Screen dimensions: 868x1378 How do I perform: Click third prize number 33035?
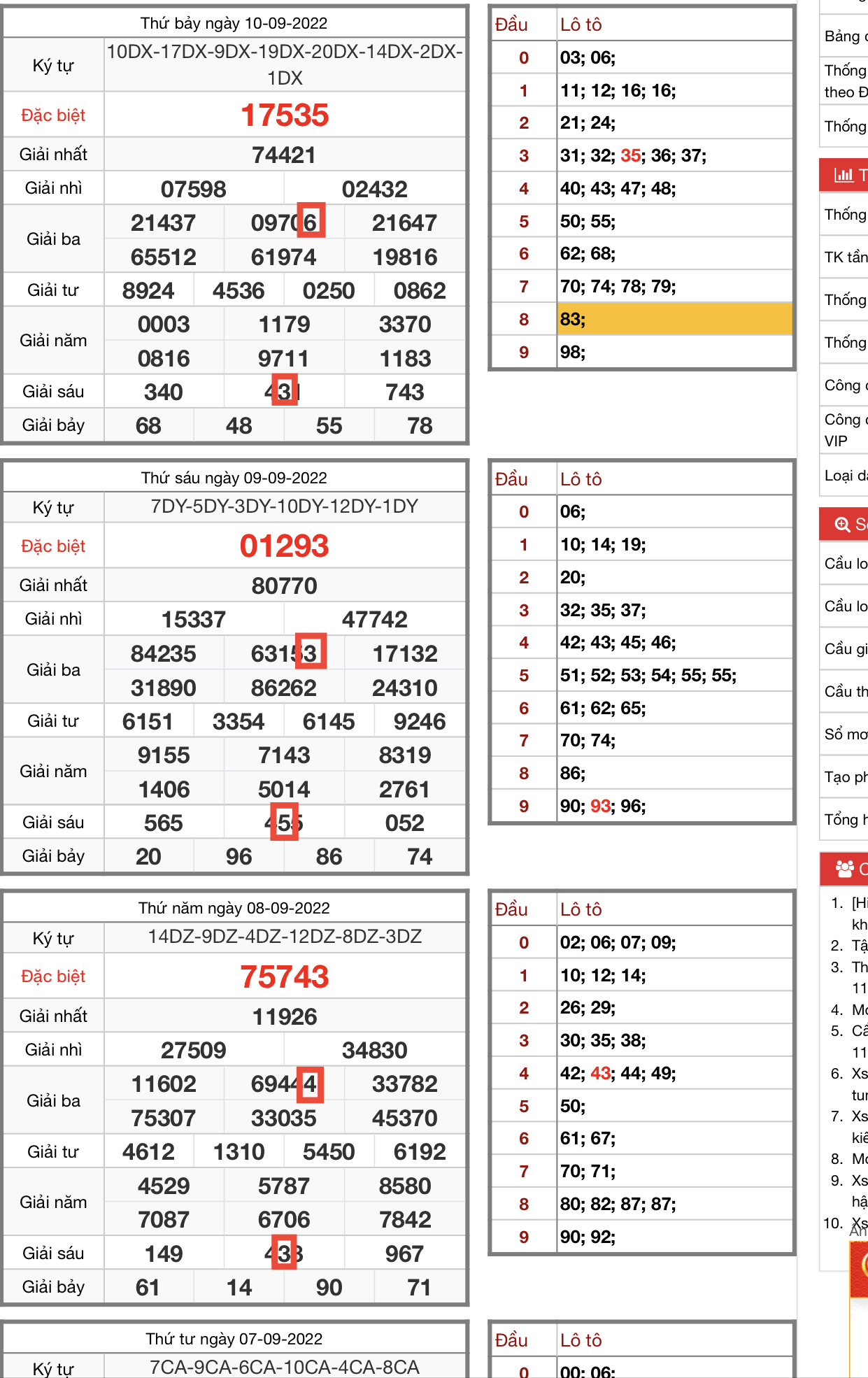click(284, 1118)
